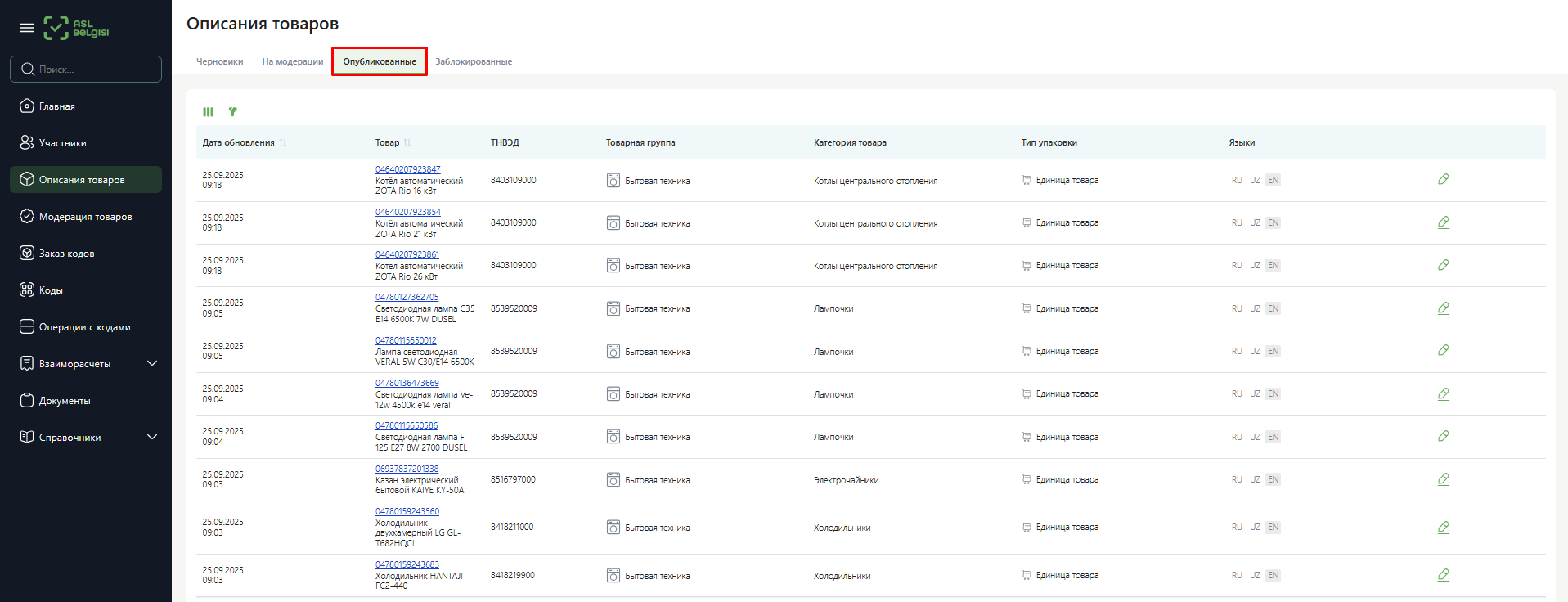1568x602 pixels.
Task: Open the Заблокированные tab
Action: pyautogui.click(x=474, y=61)
